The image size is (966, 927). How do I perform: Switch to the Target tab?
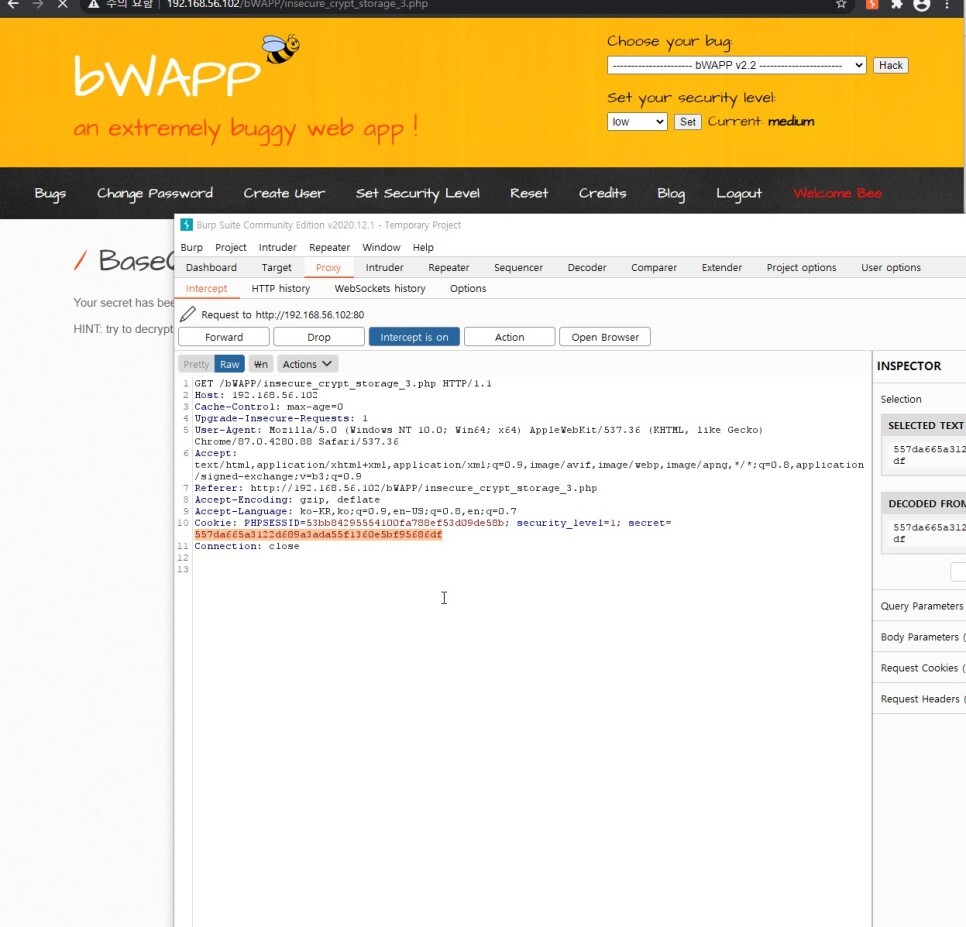(x=276, y=267)
